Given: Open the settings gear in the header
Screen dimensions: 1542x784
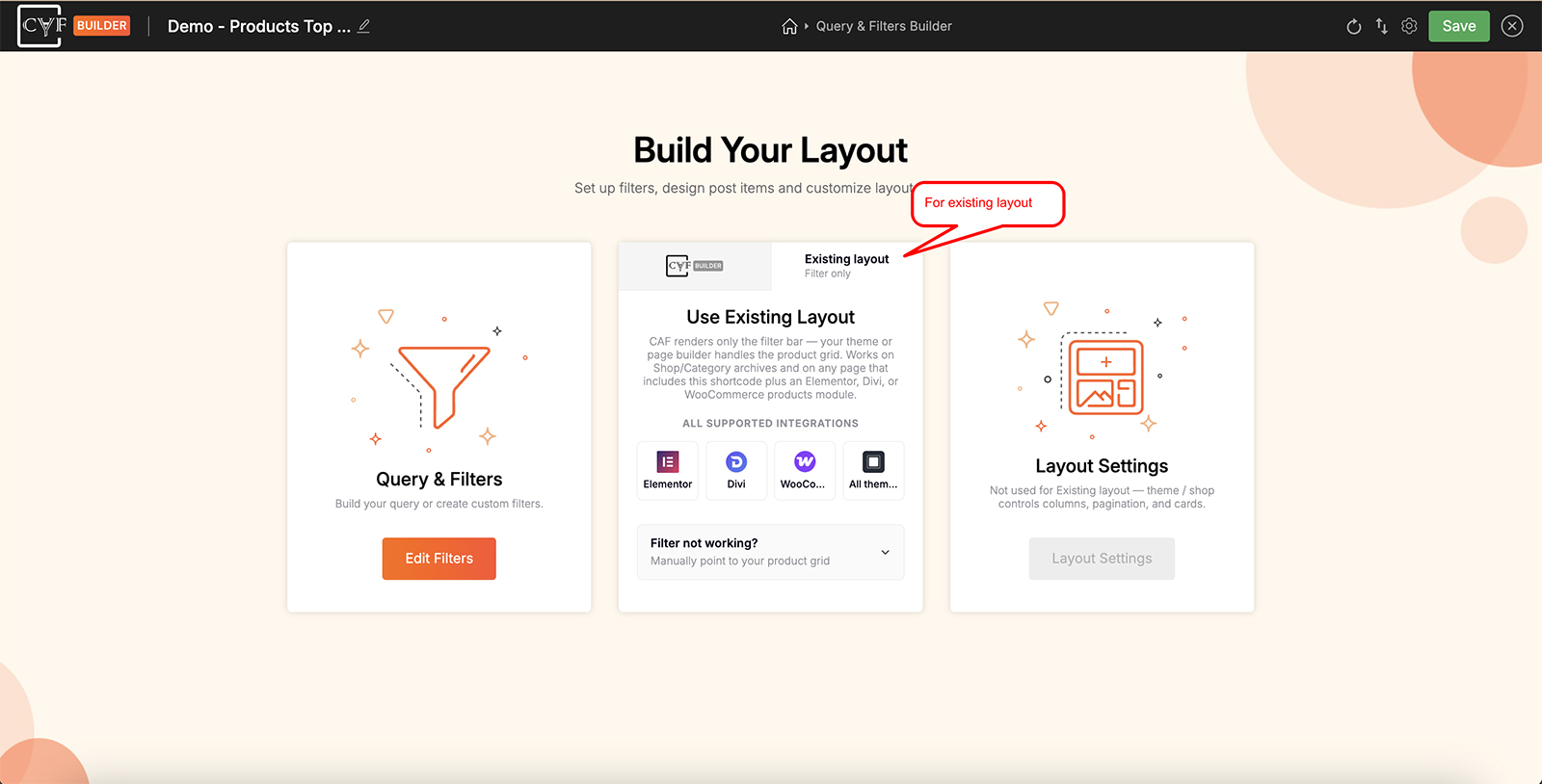Looking at the screenshot, I should coord(1409,27).
